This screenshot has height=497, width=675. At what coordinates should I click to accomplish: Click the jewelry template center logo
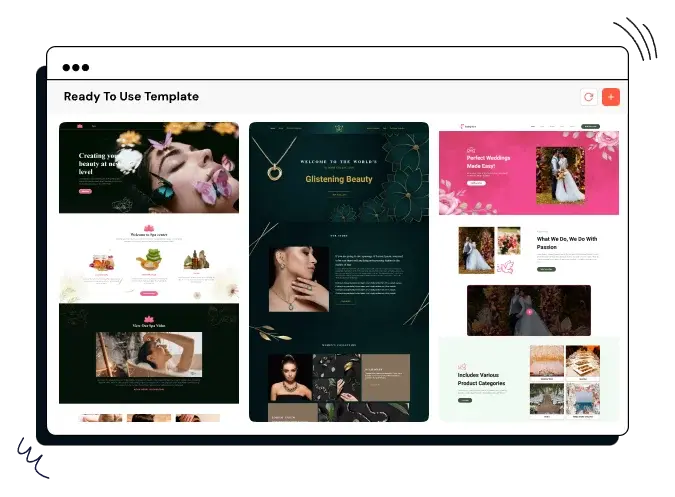coord(339,128)
